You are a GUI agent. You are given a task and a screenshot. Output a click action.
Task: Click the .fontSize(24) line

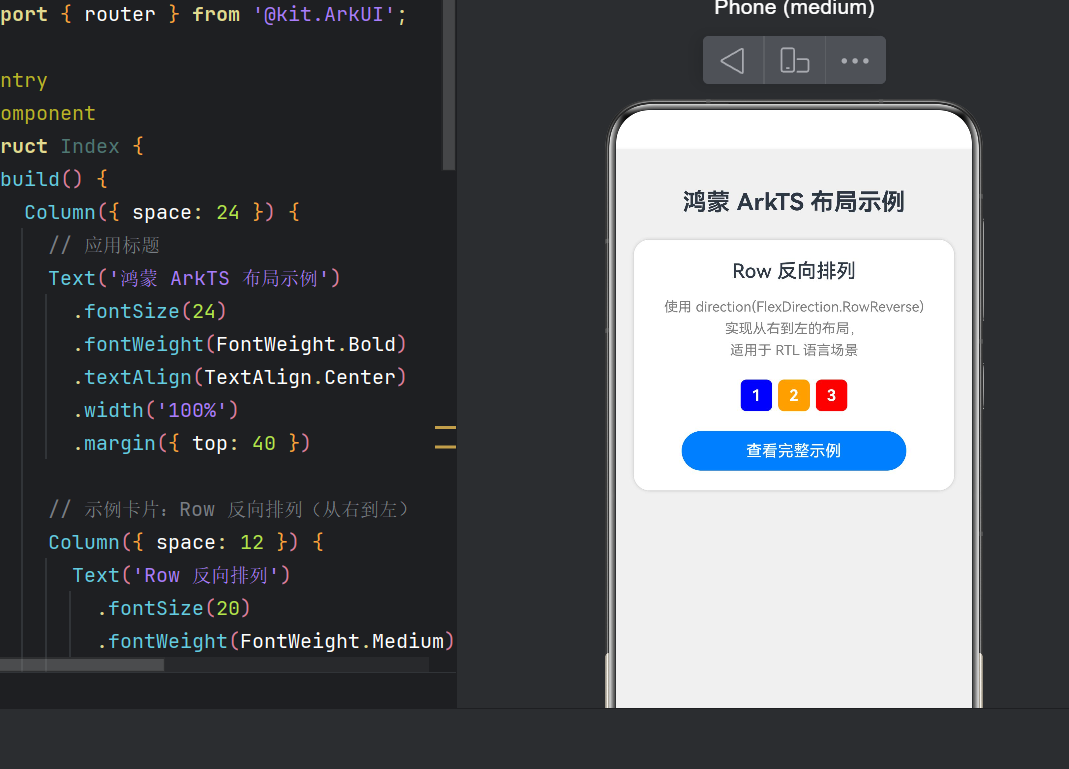point(150,312)
